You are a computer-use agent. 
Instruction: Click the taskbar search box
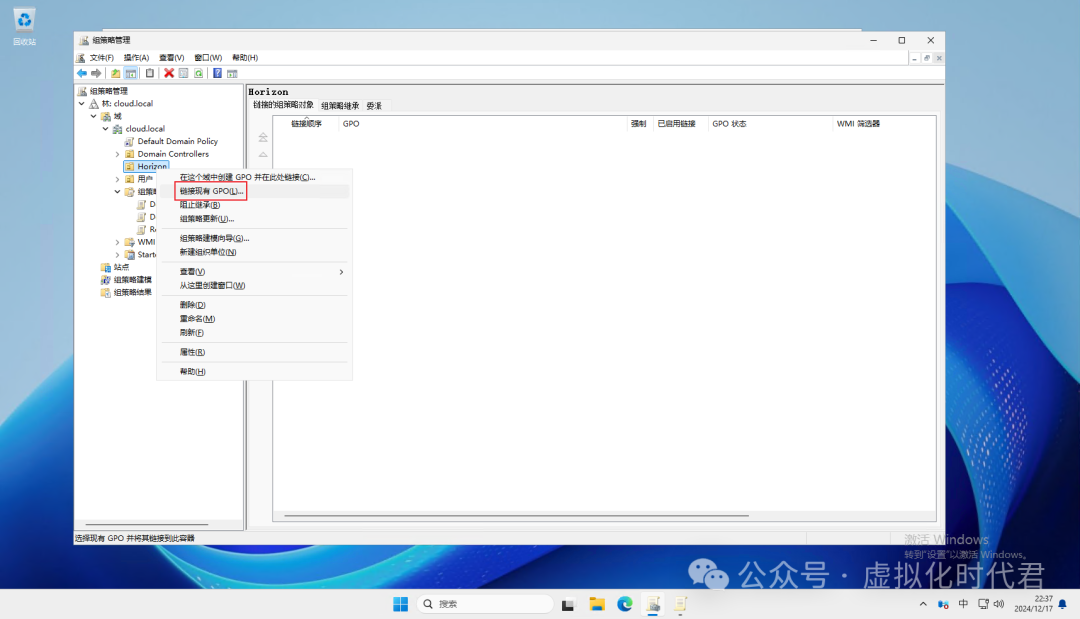point(485,604)
